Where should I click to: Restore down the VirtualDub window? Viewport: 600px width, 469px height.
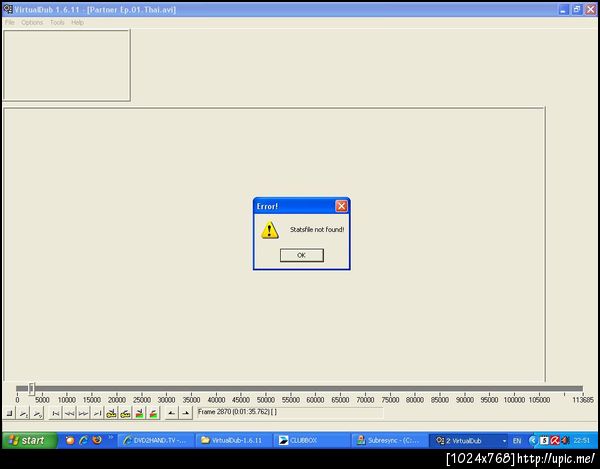point(577,10)
